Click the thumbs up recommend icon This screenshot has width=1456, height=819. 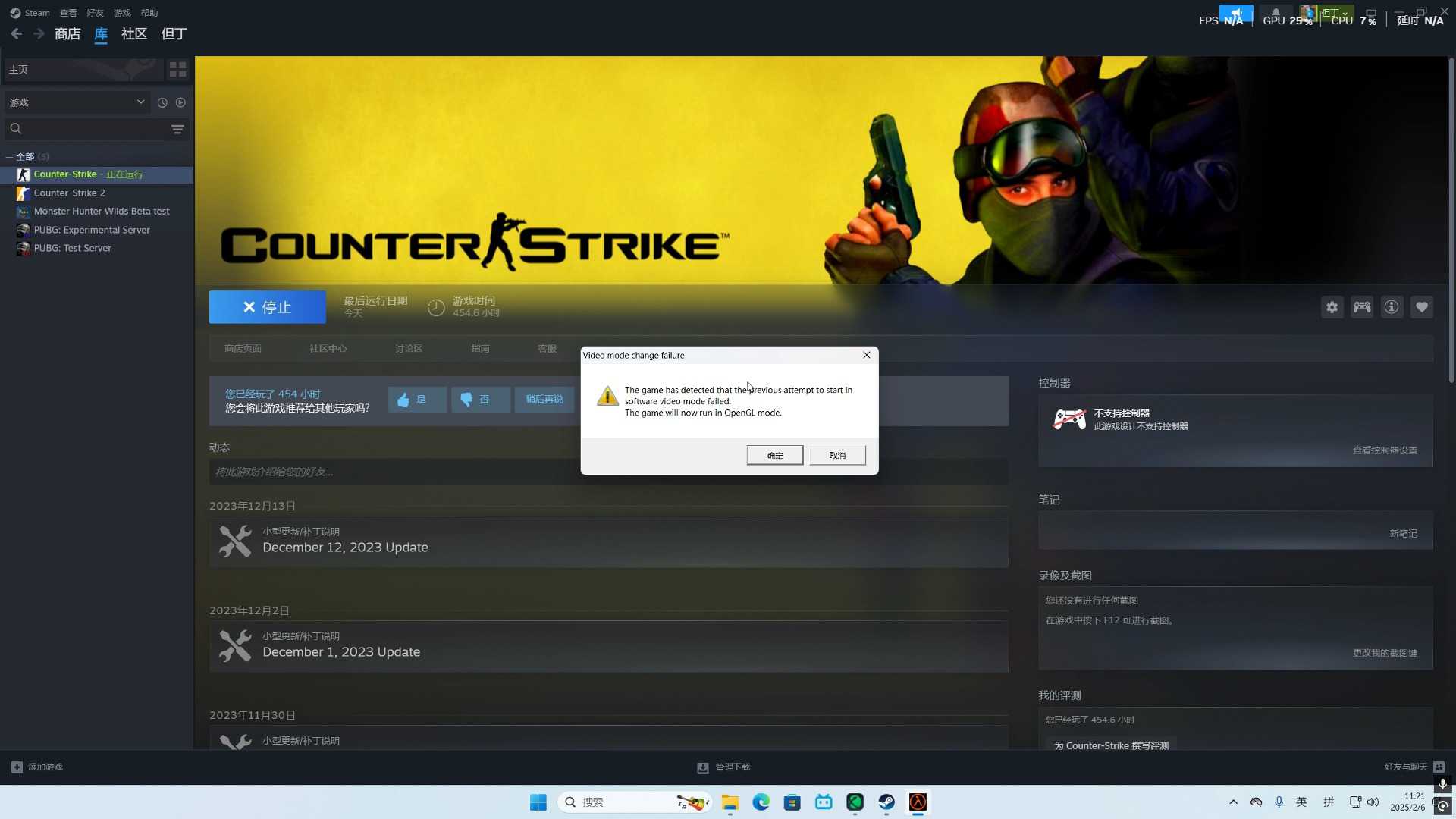(x=403, y=400)
